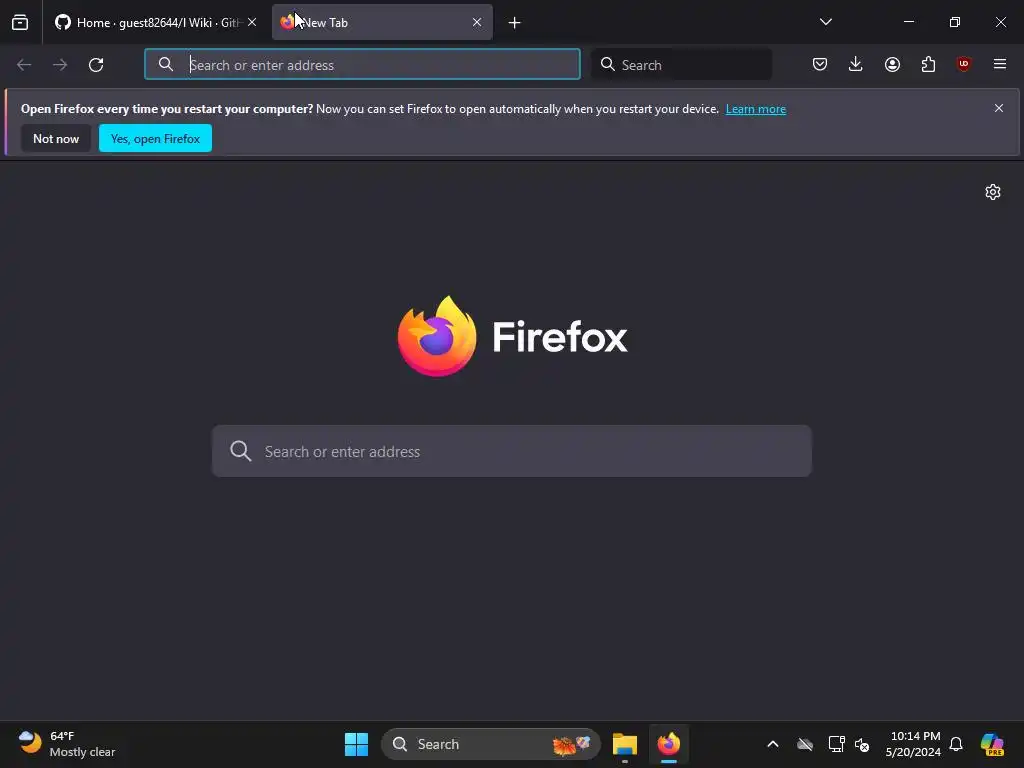Image resolution: width=1024 pixels, height=768 pixels.
Task: Open the Downloads panel
Action: [856, 64]
